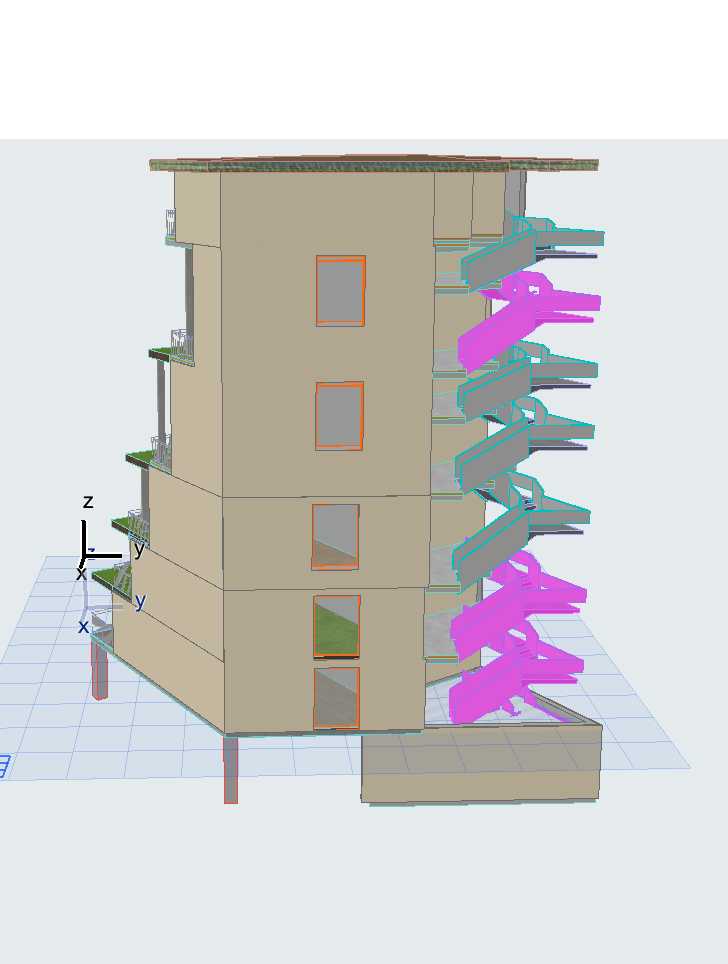Select the topmost window on the front facade
Image resolution: width=728 pixels, height=964 pixels.
pos(341,290)
